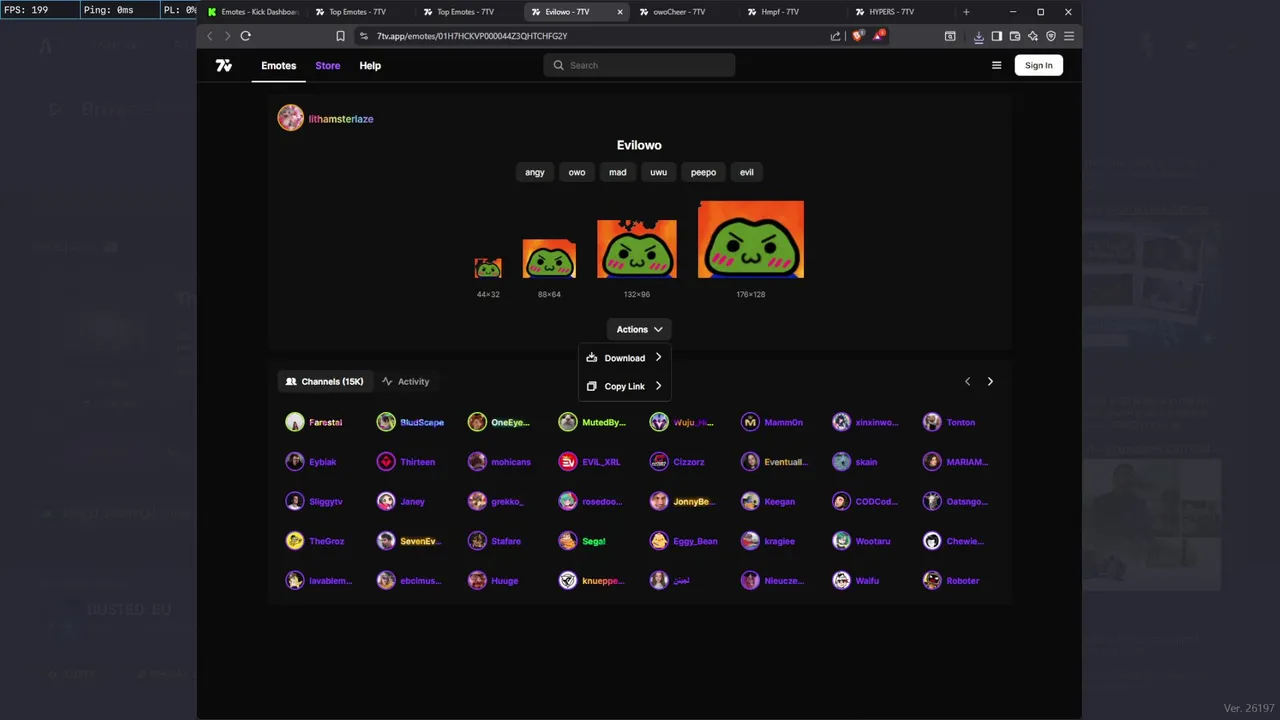Open lithamsterlaze's profile link

(341, 119)
